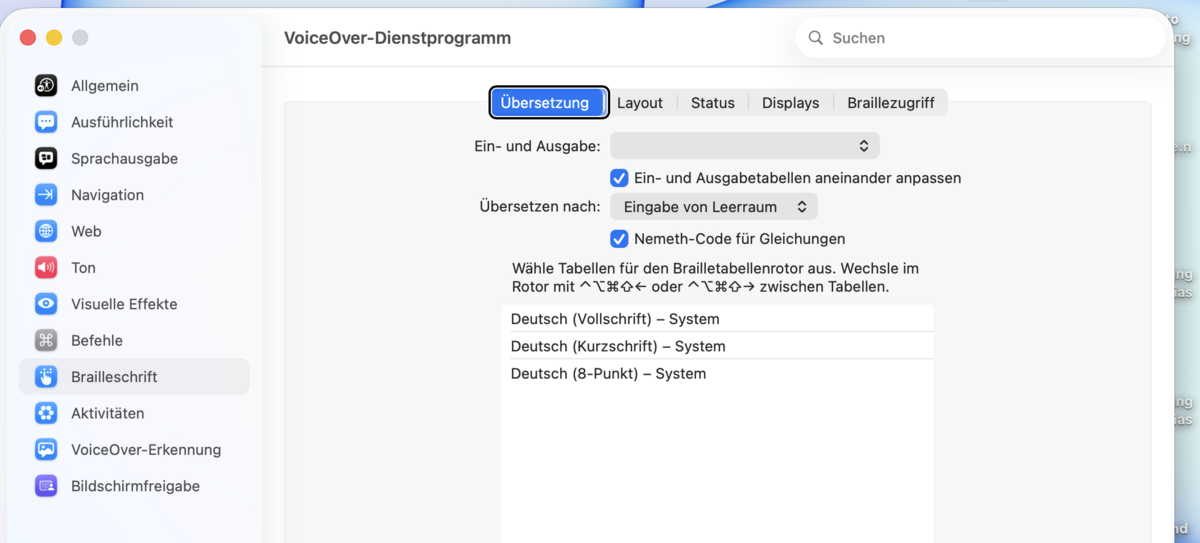Go to Sprachausgabe settings
The width and height of the screenshot is (1200, 543).
124,158
